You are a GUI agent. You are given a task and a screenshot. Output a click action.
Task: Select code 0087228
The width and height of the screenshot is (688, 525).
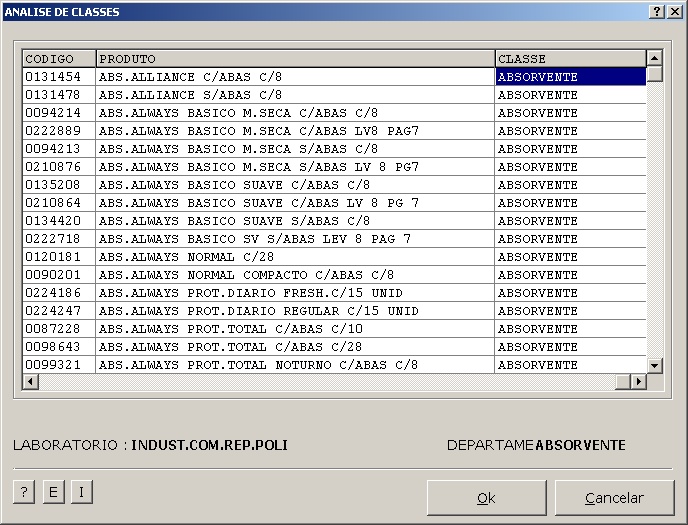click(x=59, y=329)
